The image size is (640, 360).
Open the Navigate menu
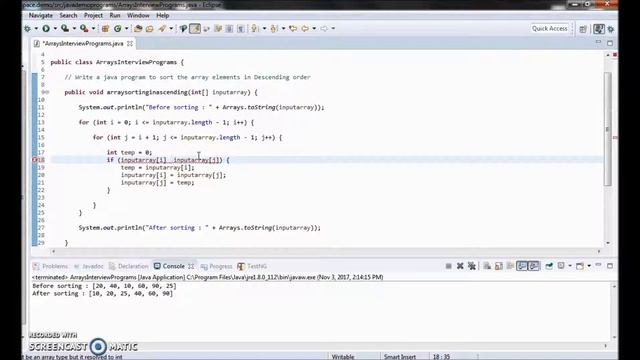click(40, 16)
